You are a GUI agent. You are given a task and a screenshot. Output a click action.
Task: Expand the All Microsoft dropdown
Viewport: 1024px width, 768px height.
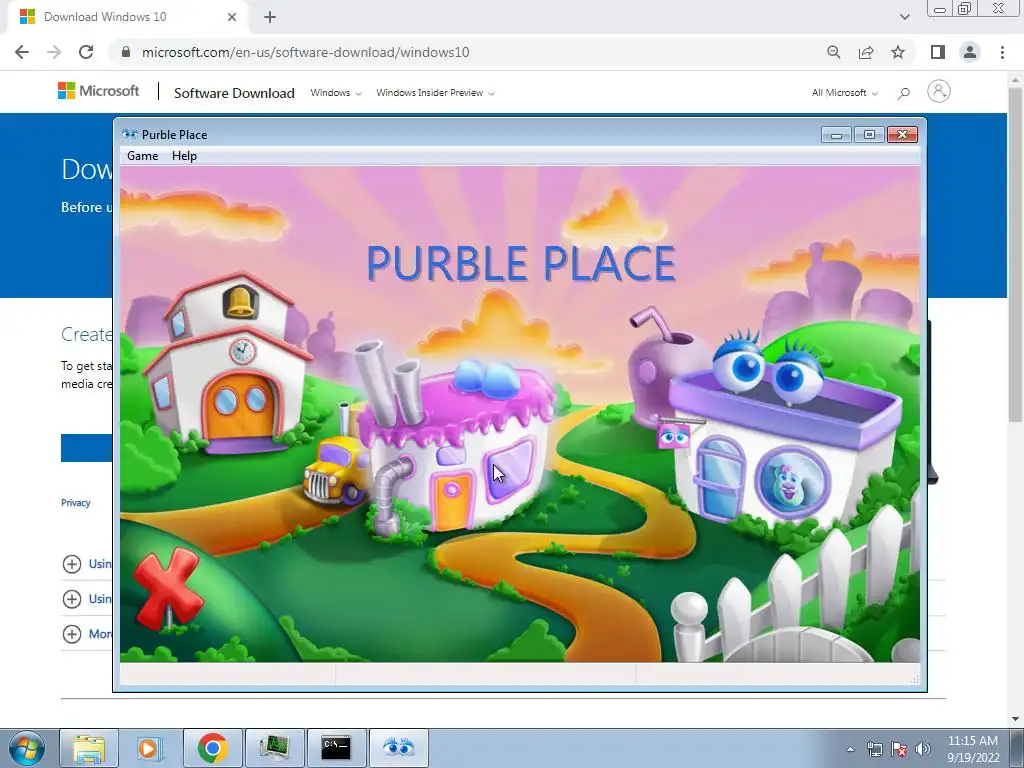pos(844,93)
